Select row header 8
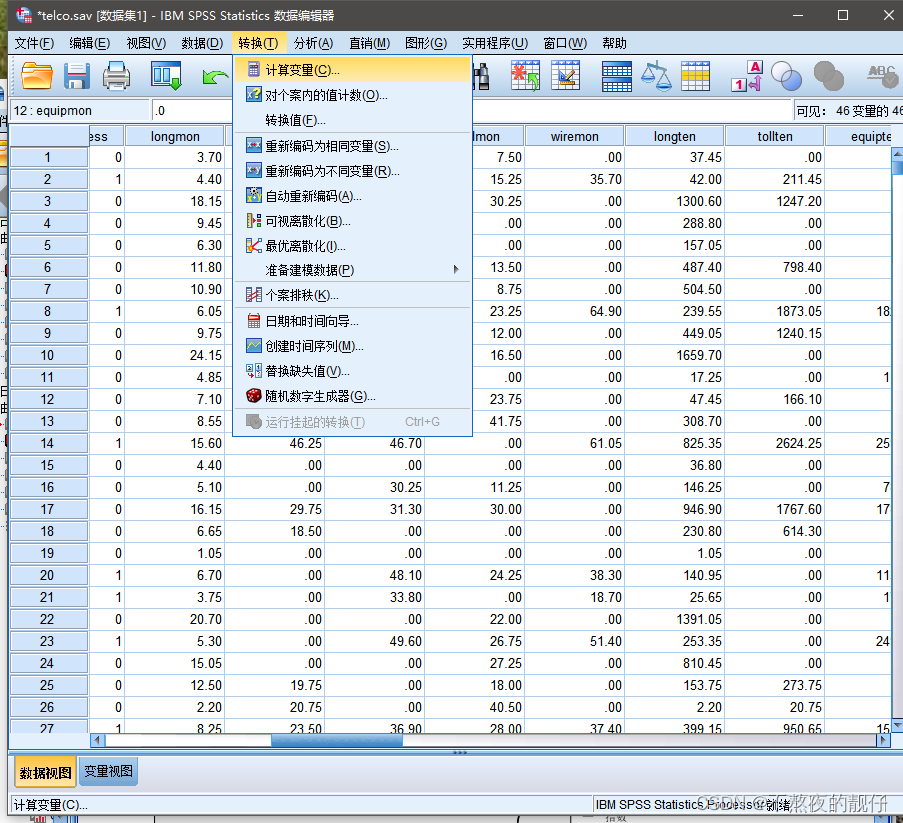Screen dimensions: 903x823 (48, 312)
